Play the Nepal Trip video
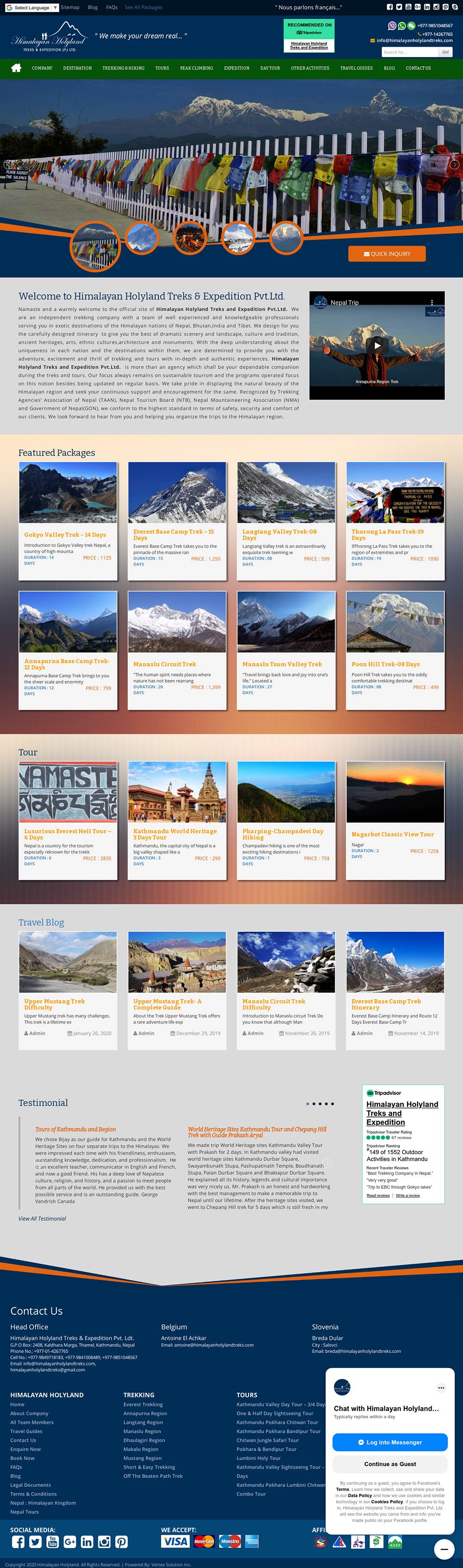The height and width of the screenshot is (1568, 463). point(377,345)
